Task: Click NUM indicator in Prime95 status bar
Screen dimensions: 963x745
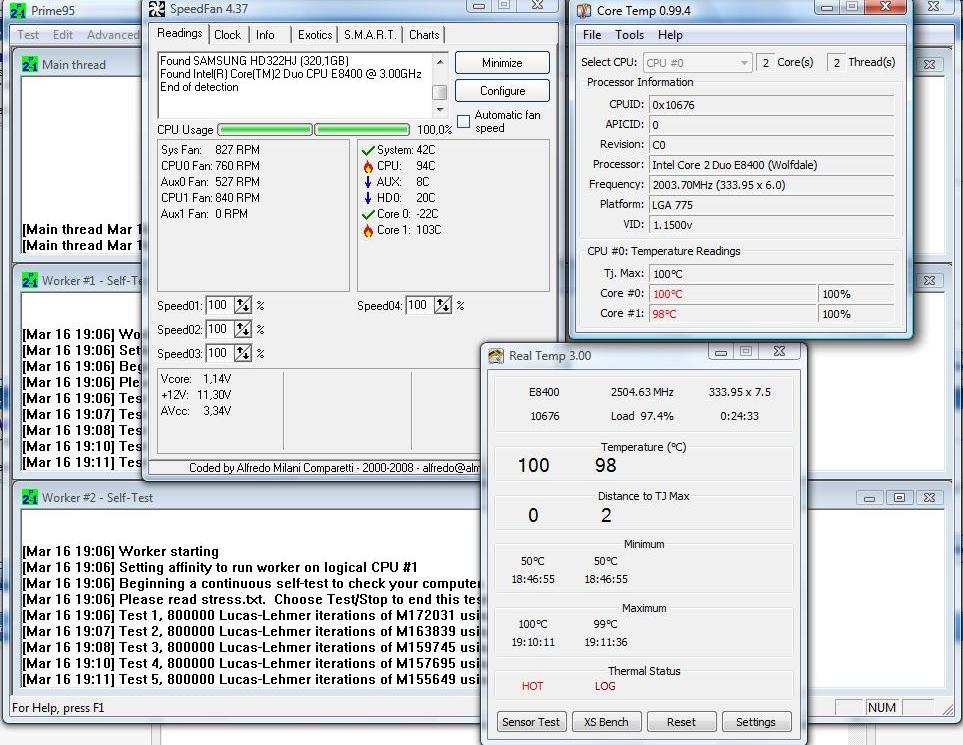Action: click(881, 708)
